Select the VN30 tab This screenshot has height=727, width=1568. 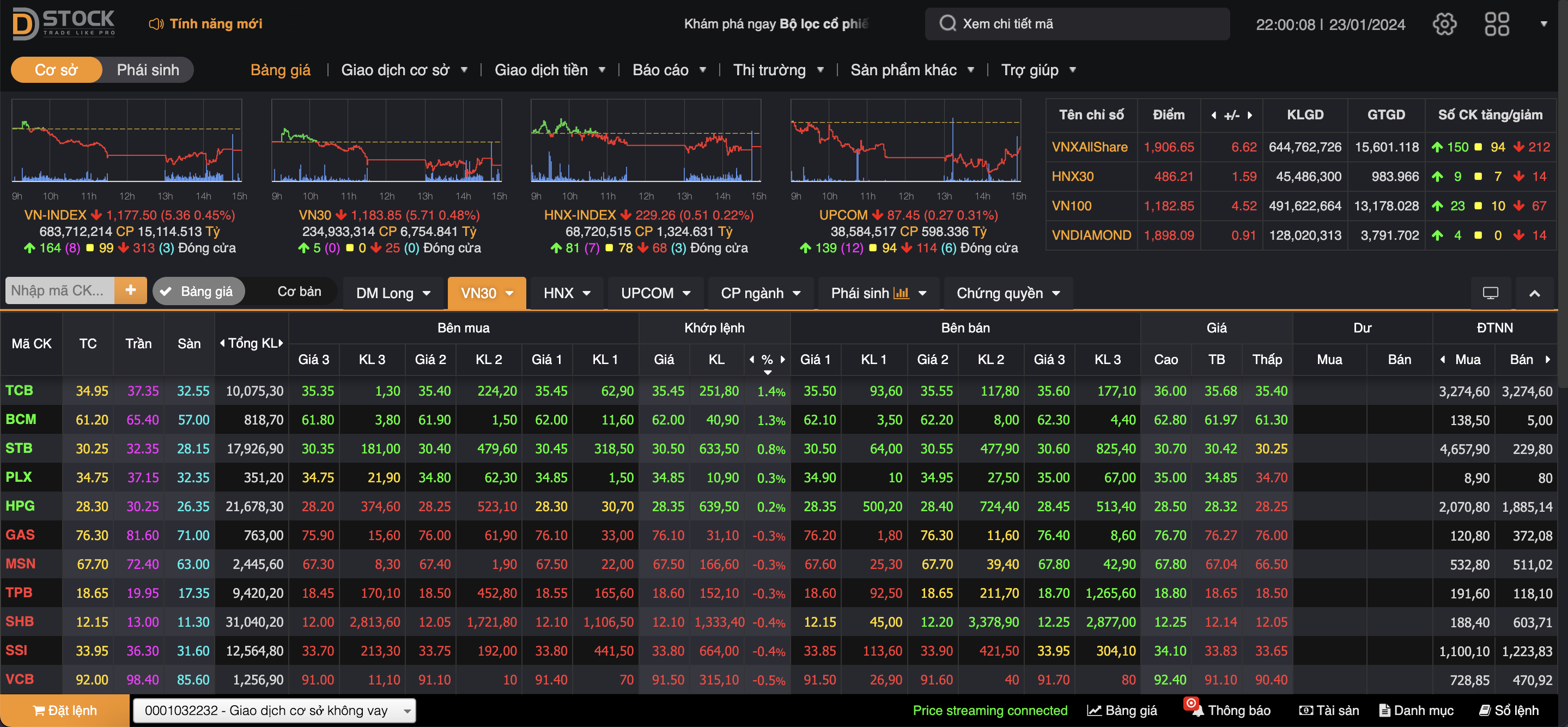click(487, 293)
